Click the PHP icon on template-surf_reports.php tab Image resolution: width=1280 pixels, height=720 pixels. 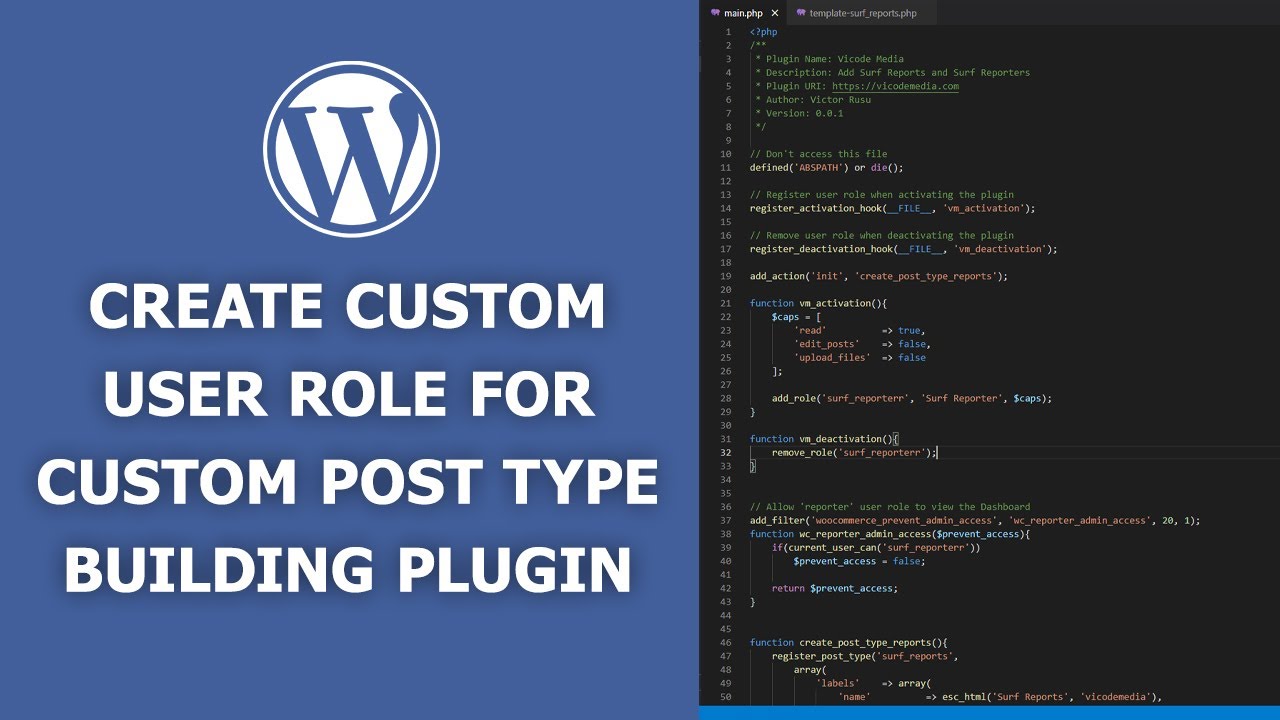coord(801,13)
